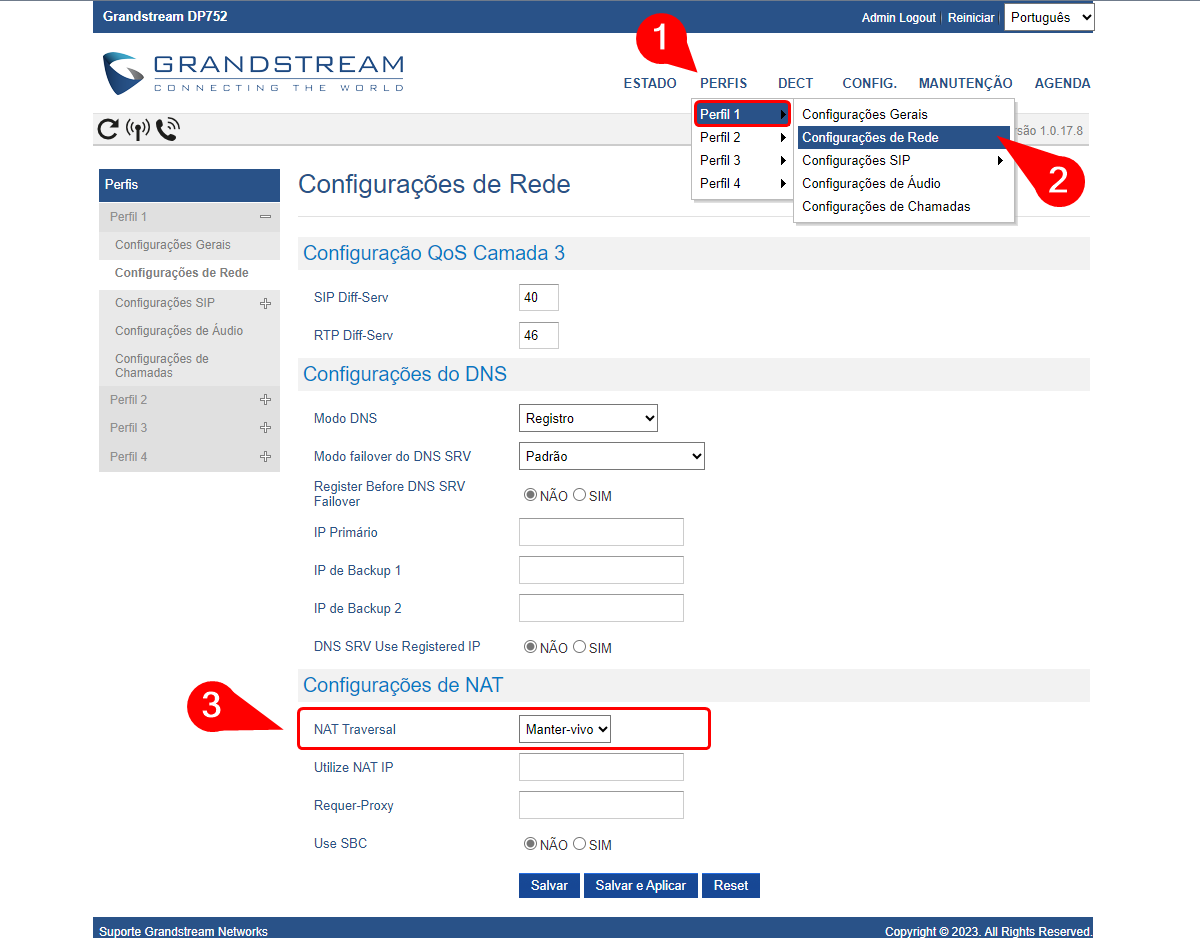
Task: Open the MANUTENÇÃO menu
Action: [965, 84]
